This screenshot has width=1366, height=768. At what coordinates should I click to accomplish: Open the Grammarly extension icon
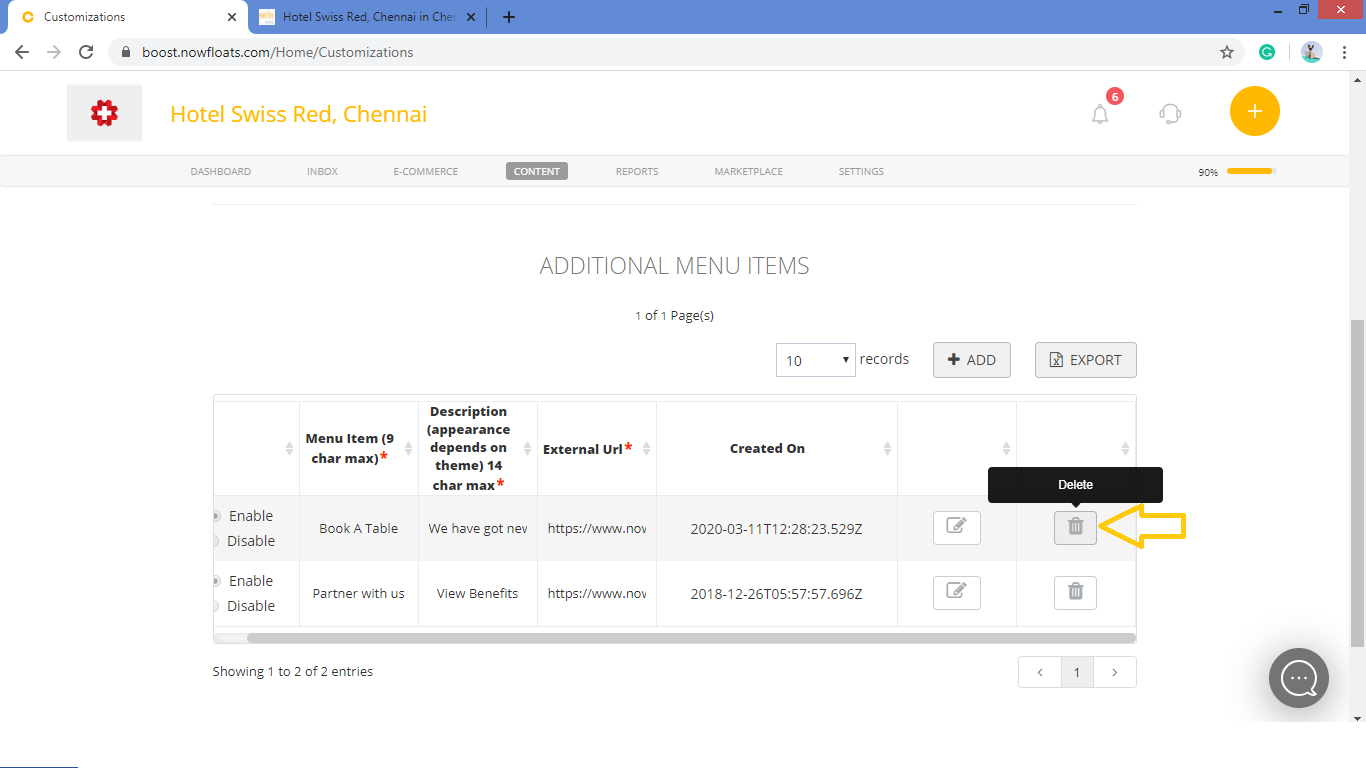pyautogui.click(x=1267, y=52)
